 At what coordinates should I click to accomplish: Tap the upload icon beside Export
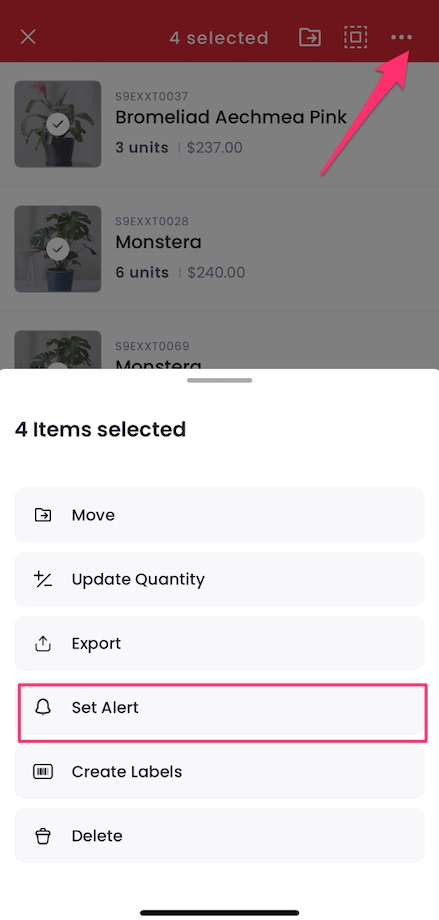[x=43, y=643]
